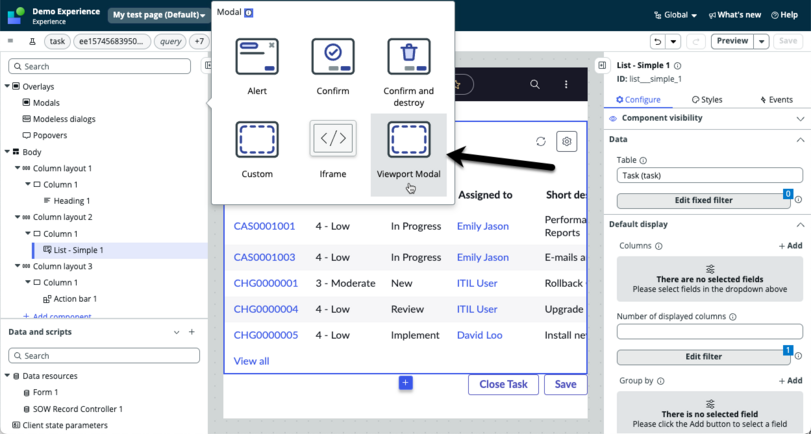The width and height of the screenshot is (811, 434).
Task: Collapse the Data and scripts panel
Action: click(x=176, y=332)
